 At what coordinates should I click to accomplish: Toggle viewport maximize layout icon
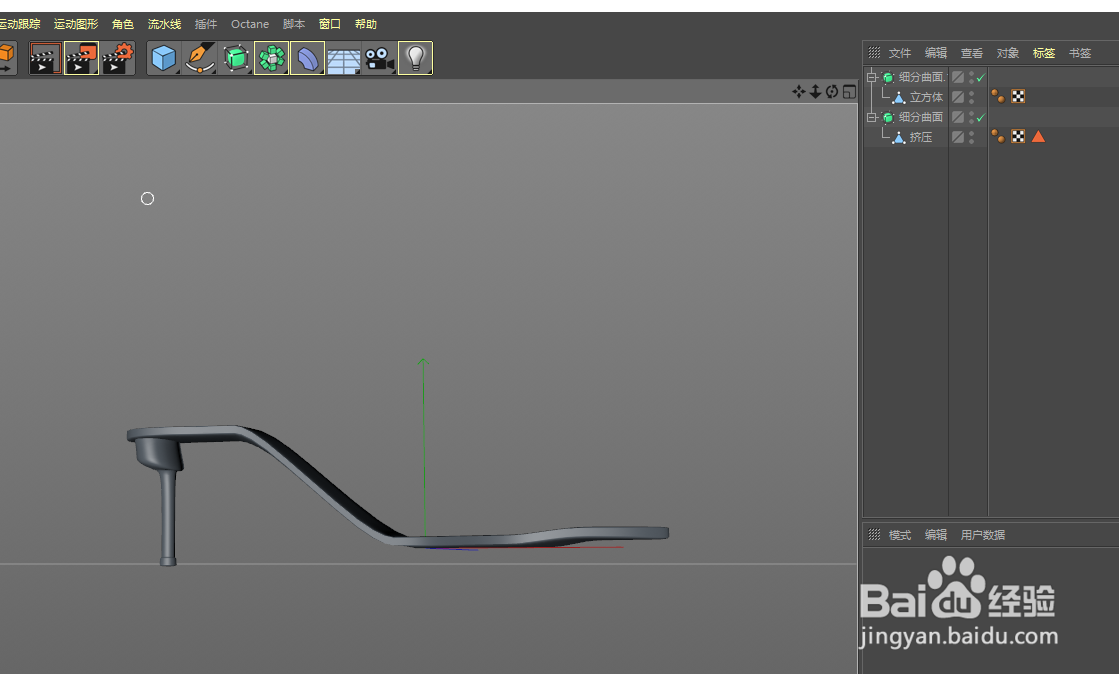point(849,91)
